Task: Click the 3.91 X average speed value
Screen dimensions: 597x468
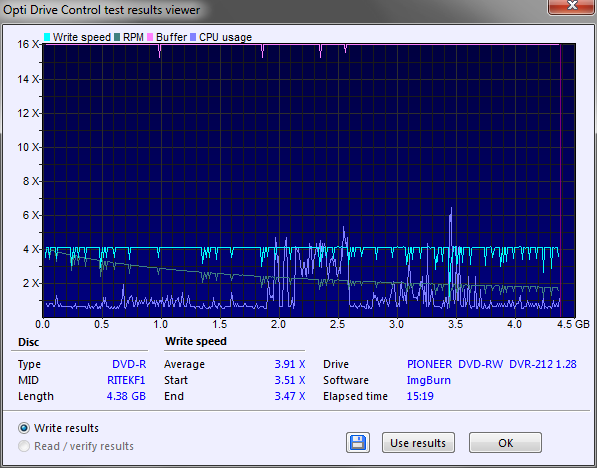Action: click(290, 364)
